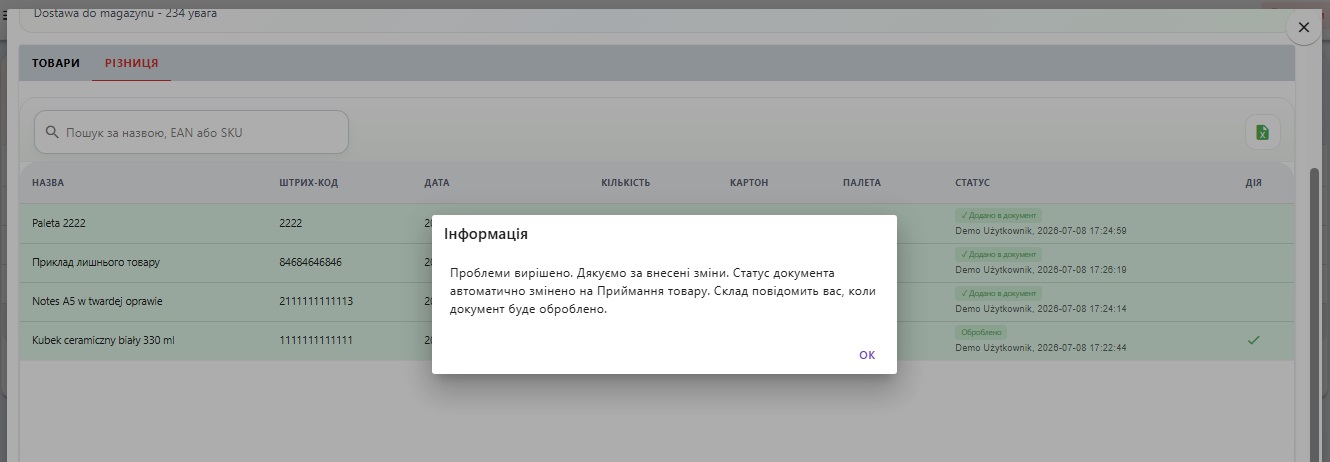Click the Інформація dialog title
1330x462 pixels.
point(486,234)
